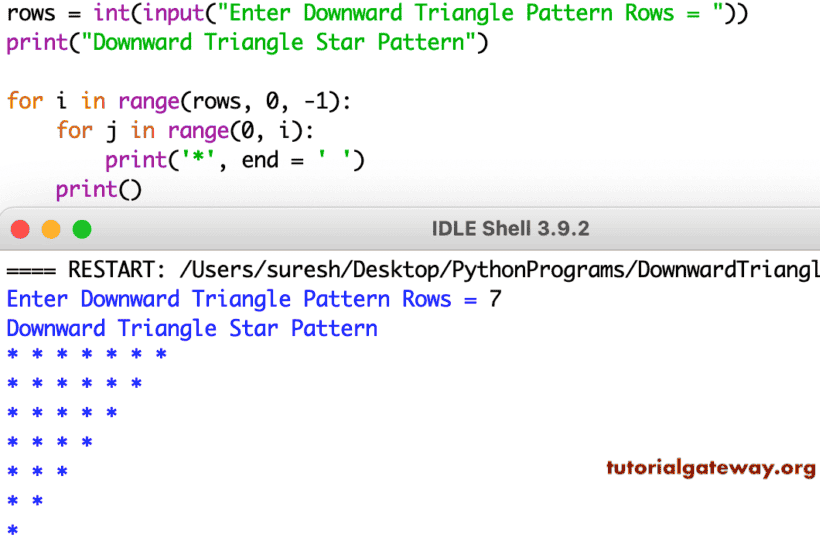Click the seven-star output row
This screenshot has width=820, height=546.
87,355
